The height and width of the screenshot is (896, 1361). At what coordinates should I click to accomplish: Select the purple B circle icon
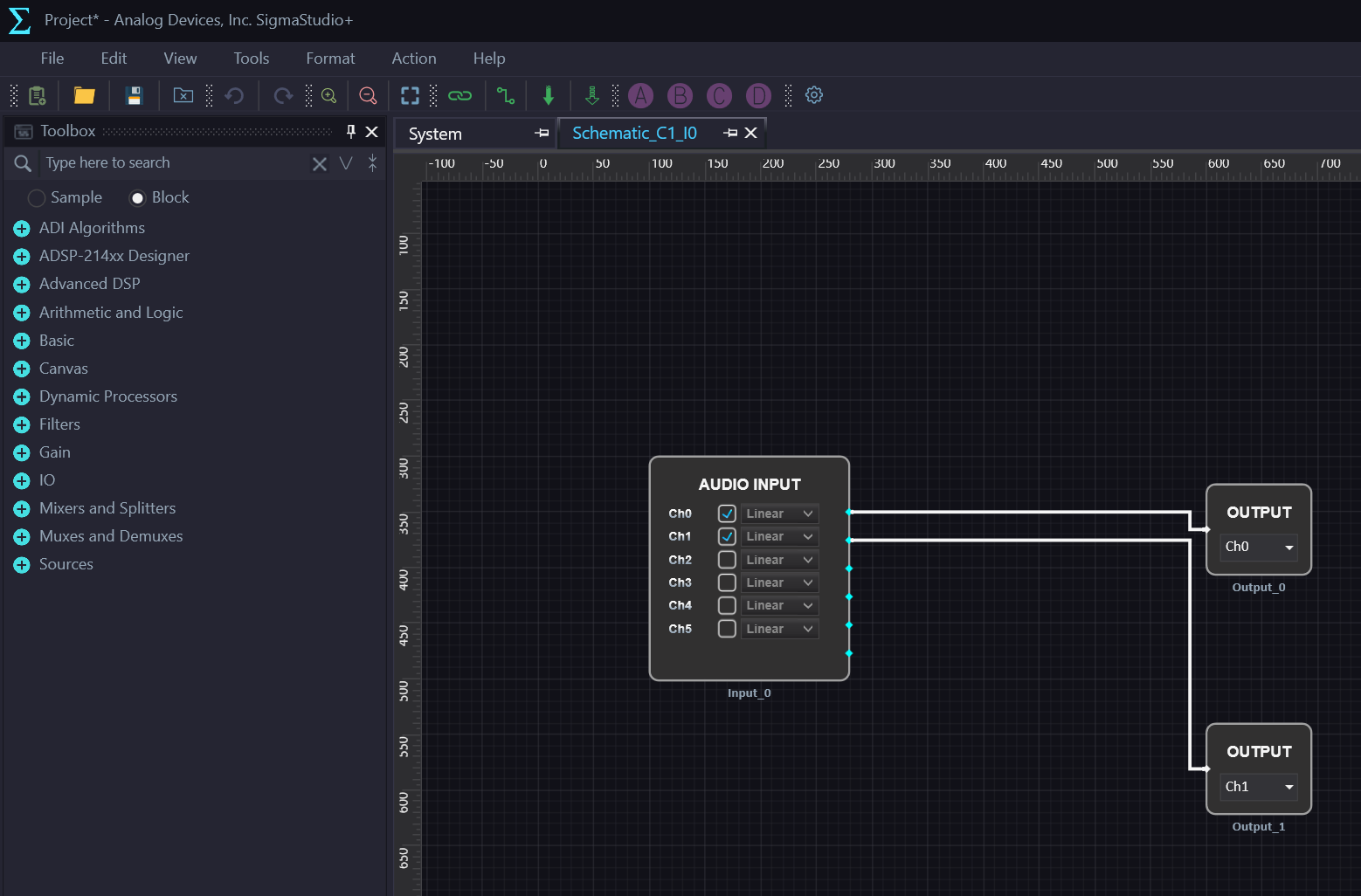(680, 95)
